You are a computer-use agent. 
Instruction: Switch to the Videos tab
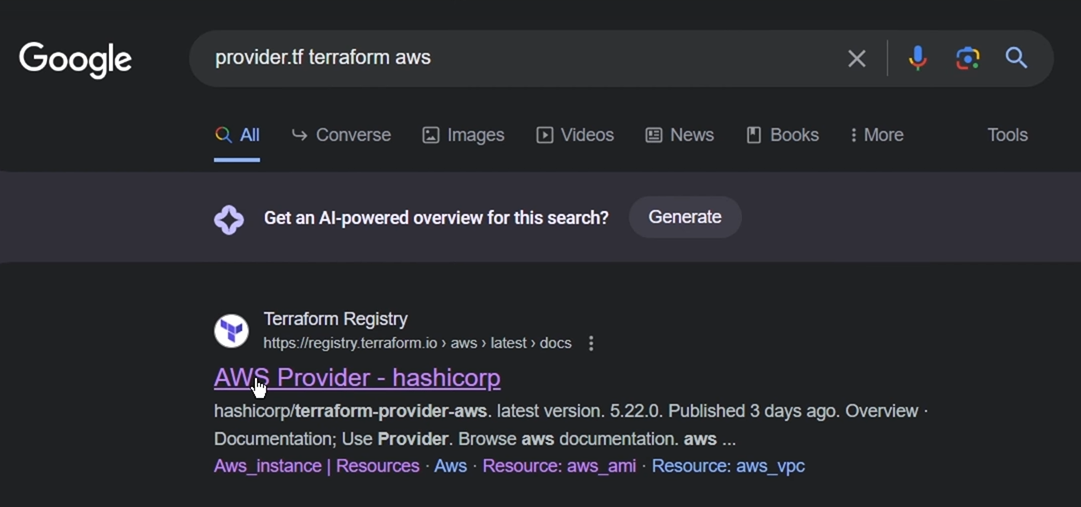click(x=575, y=135)
